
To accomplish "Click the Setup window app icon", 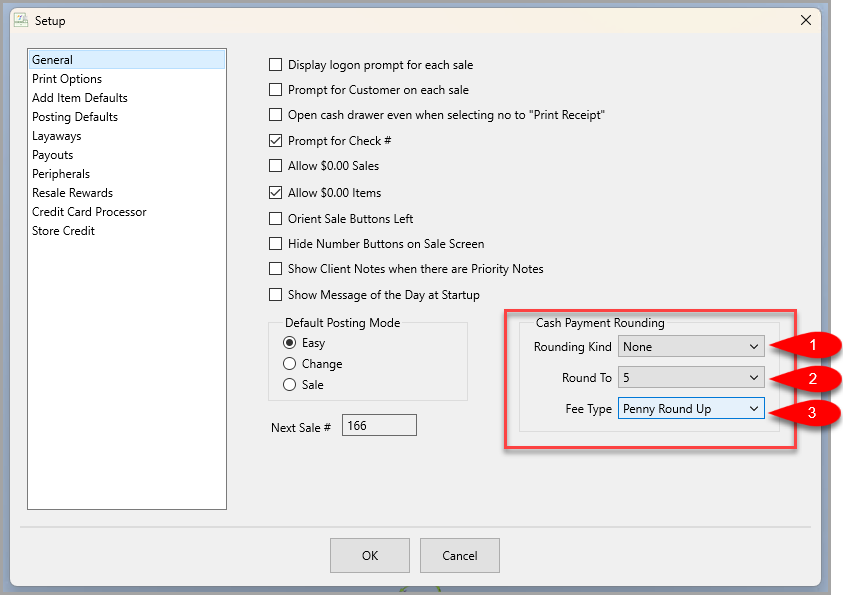I will point(21,20).
